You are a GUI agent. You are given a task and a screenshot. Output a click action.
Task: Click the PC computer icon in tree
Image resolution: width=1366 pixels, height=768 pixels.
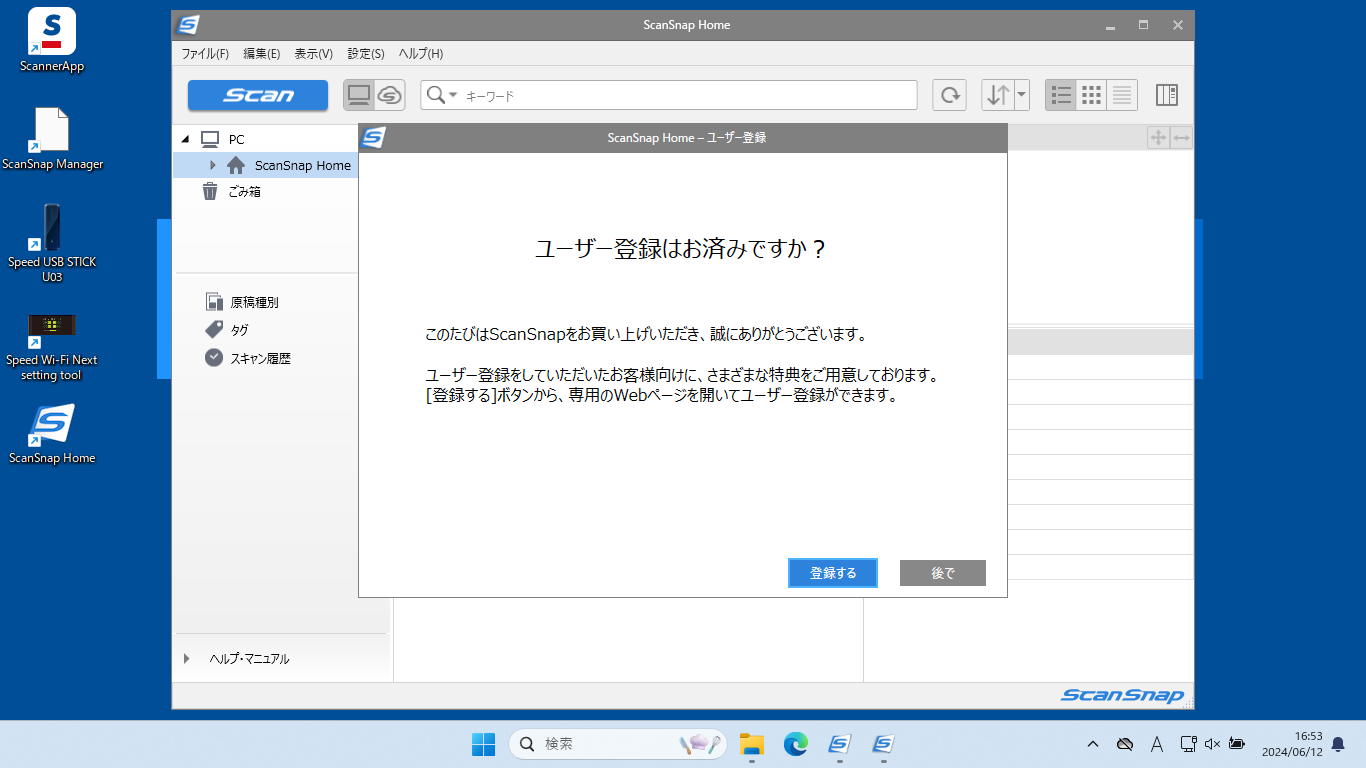click(x=210, y=139)
